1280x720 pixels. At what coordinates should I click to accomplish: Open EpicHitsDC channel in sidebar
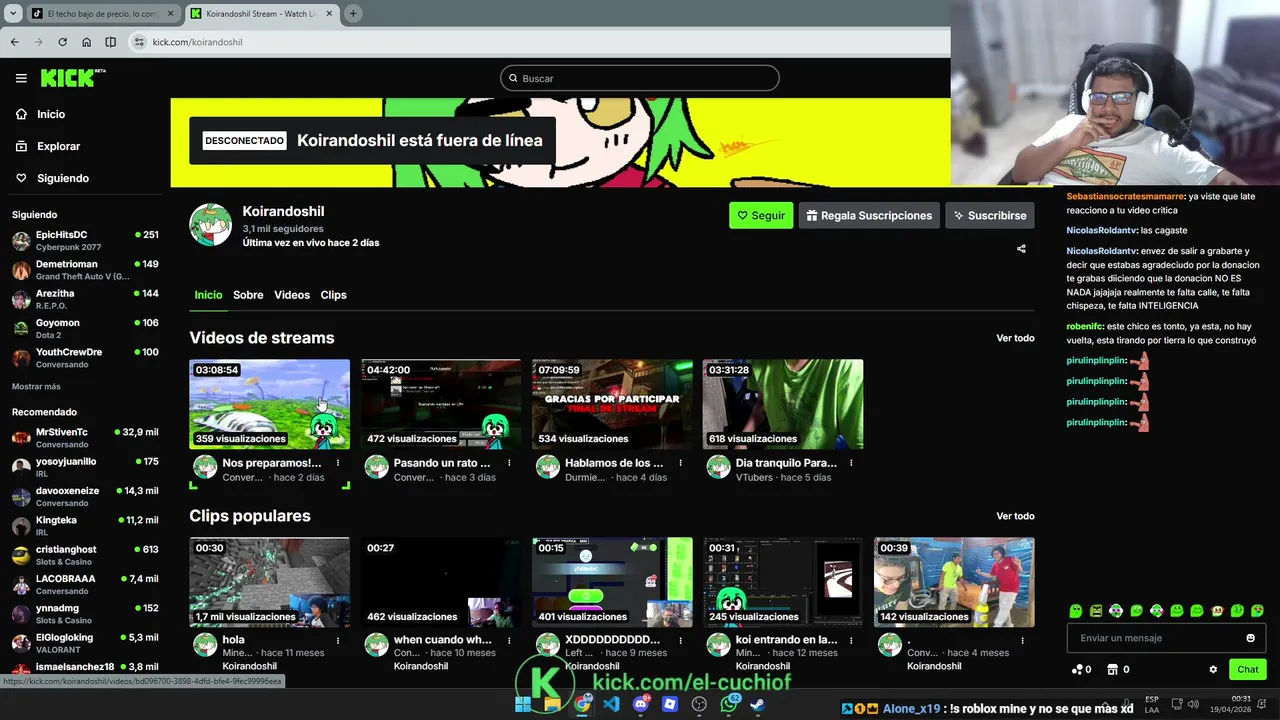85,240
